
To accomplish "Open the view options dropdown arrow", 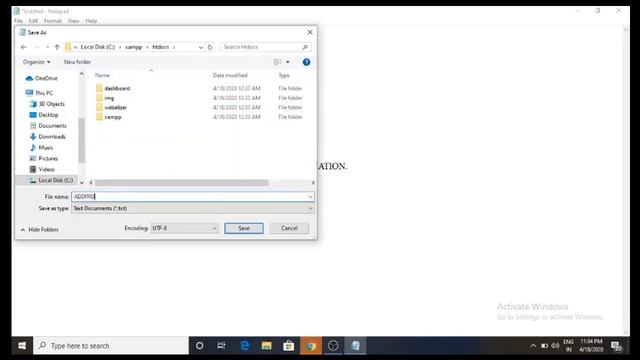I will click(288, 62).
